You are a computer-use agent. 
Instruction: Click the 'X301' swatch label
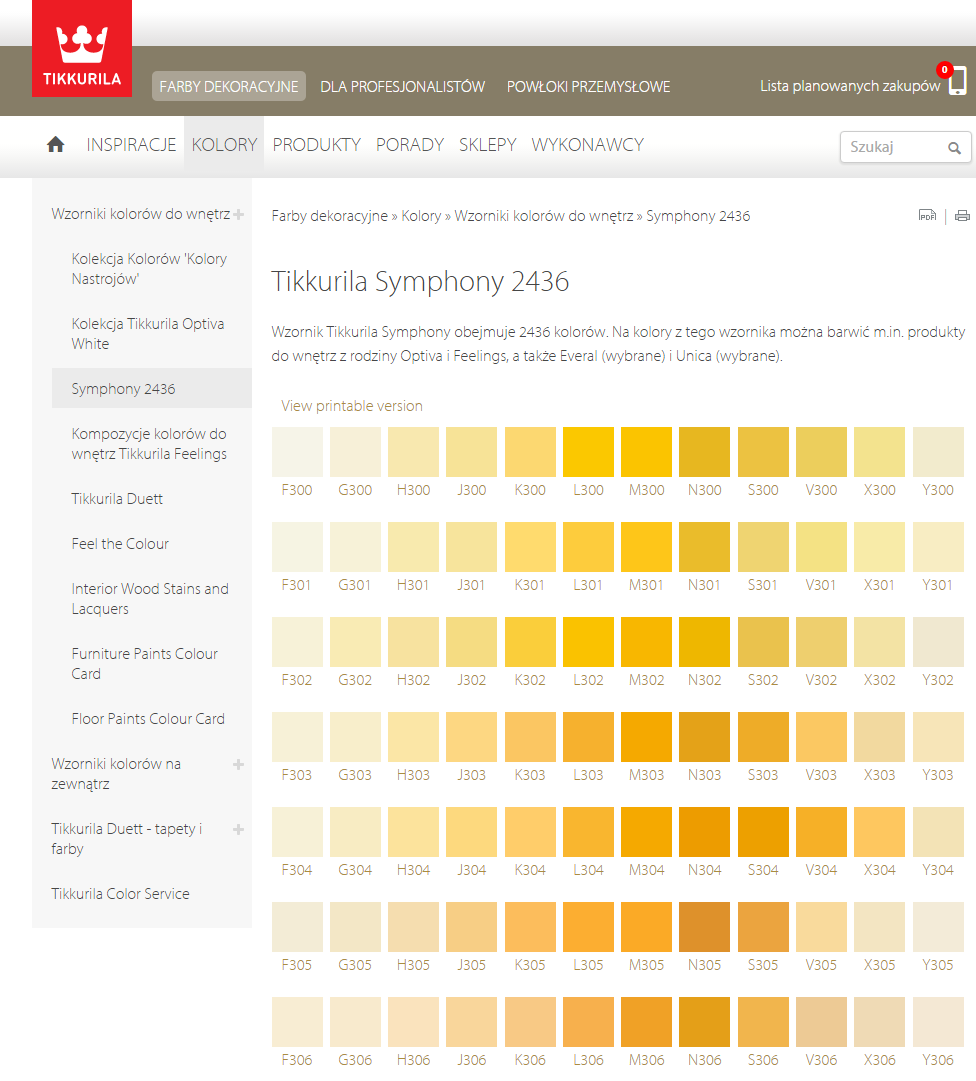pos(880,585)
